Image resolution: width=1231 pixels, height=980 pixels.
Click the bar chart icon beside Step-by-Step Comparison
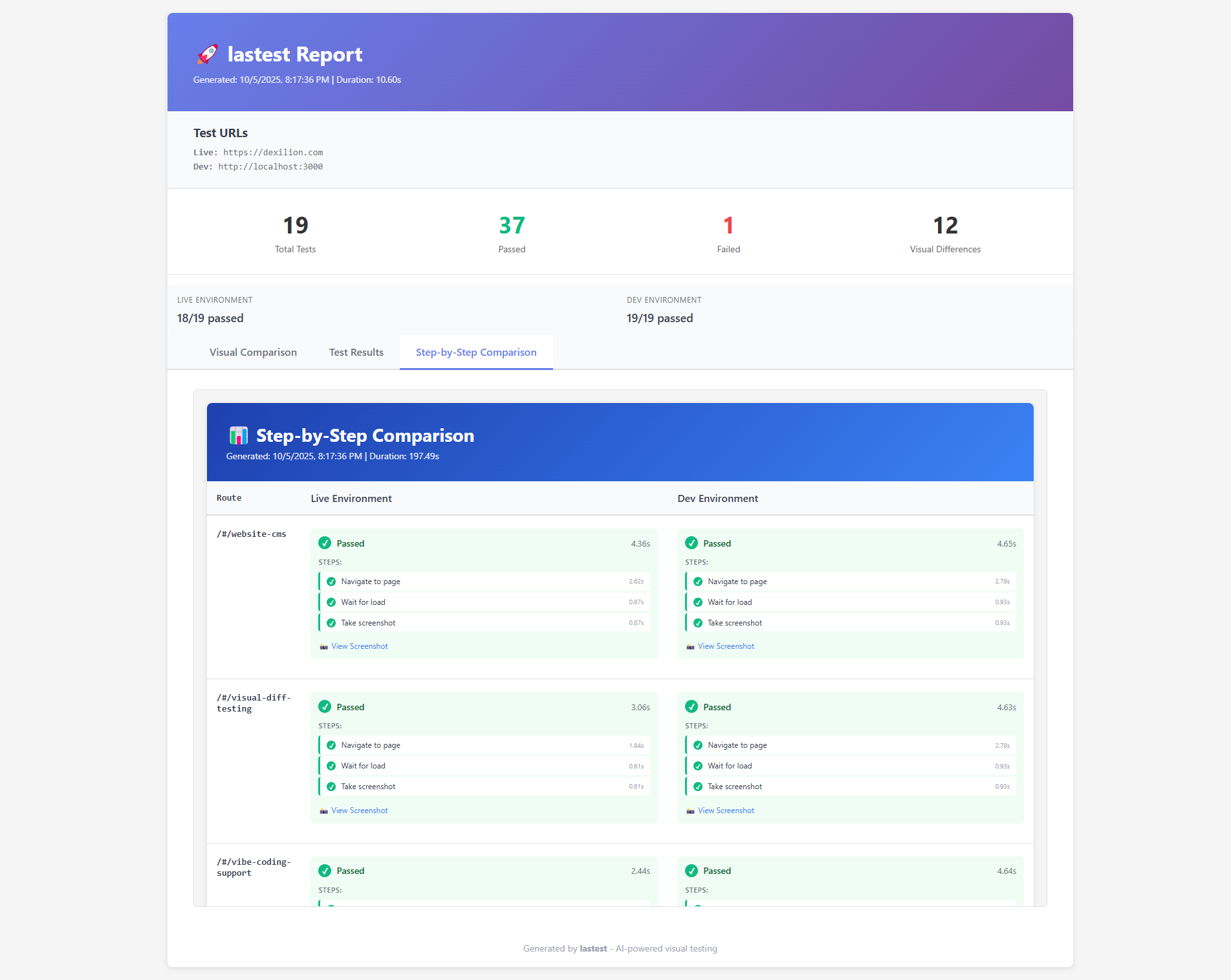(238, 435)
